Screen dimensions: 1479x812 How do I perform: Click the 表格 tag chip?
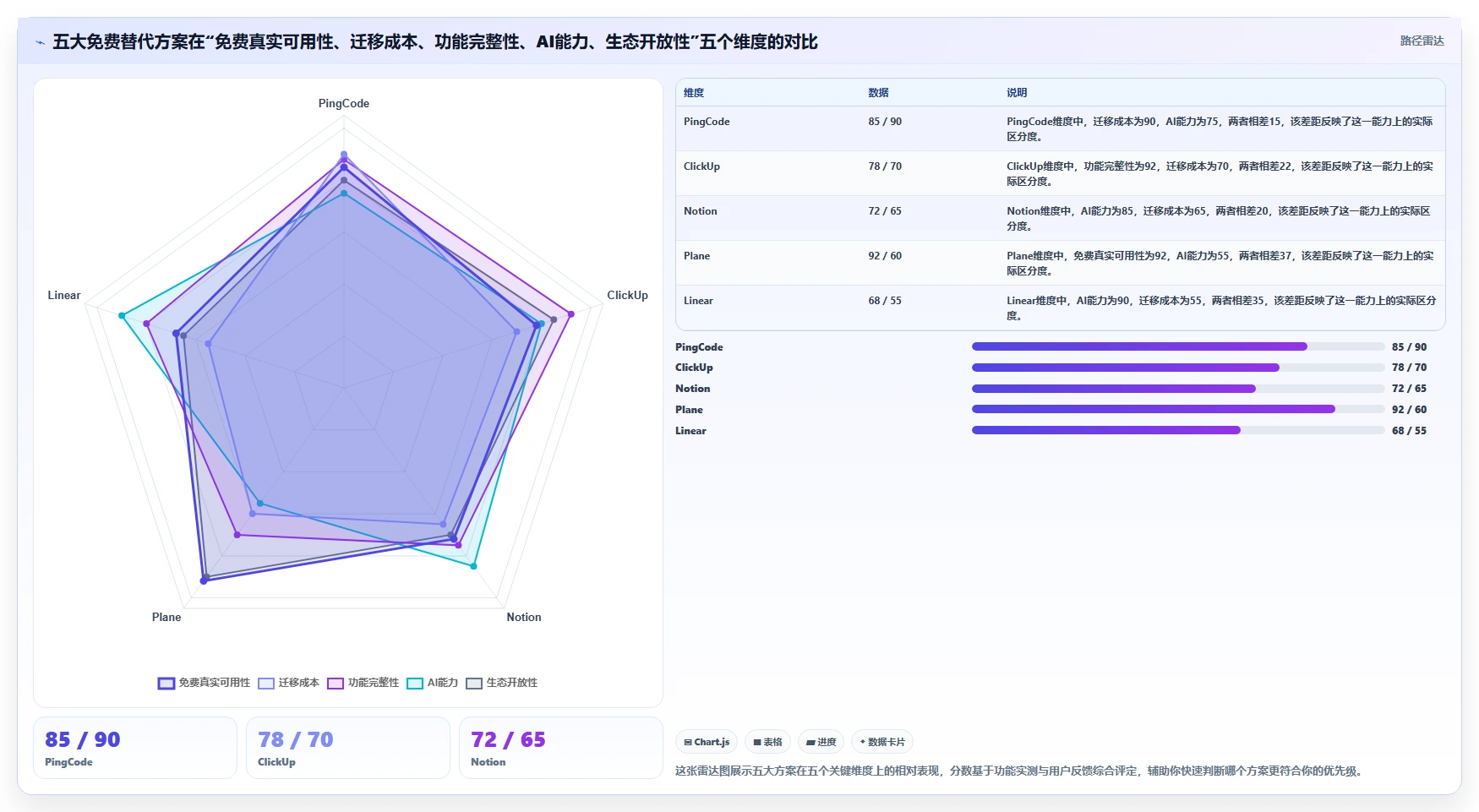(x=768, y=742)
